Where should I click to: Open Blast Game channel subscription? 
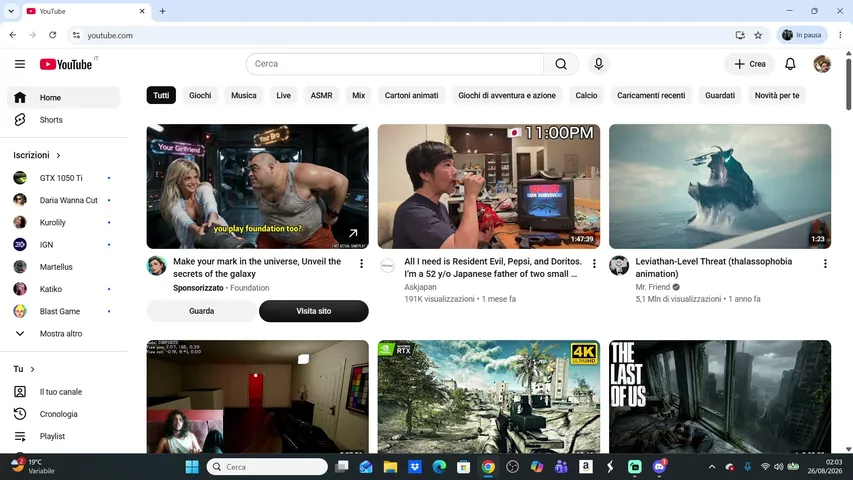pos(64,311)
